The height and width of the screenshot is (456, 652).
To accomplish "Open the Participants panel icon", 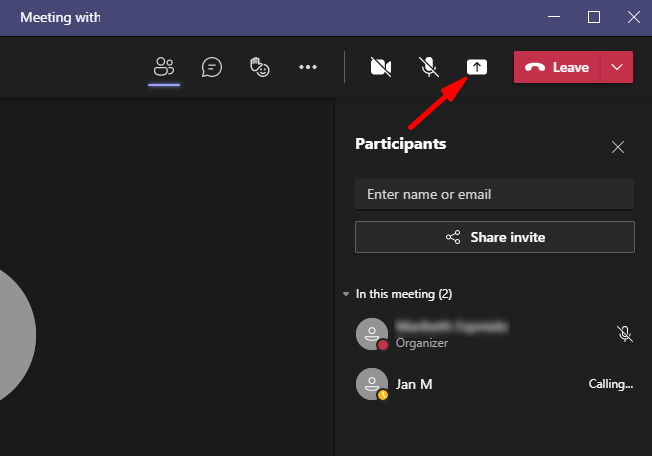I will click(x=164, y=67).
